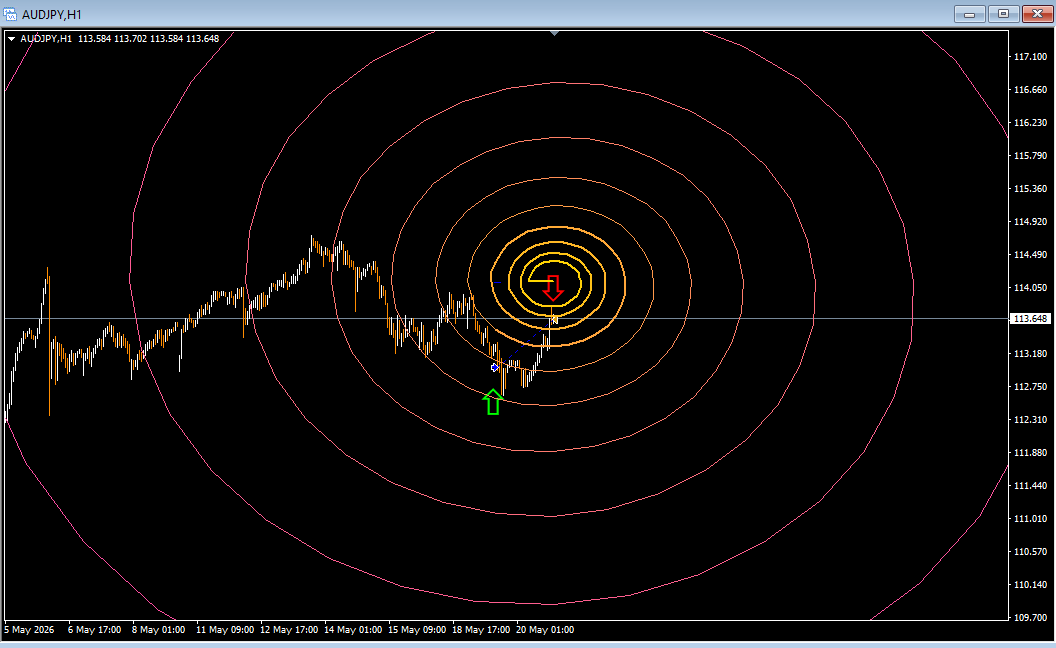
Task: Click the 110.570 price scale label
Action: [x=1030, y=552]
